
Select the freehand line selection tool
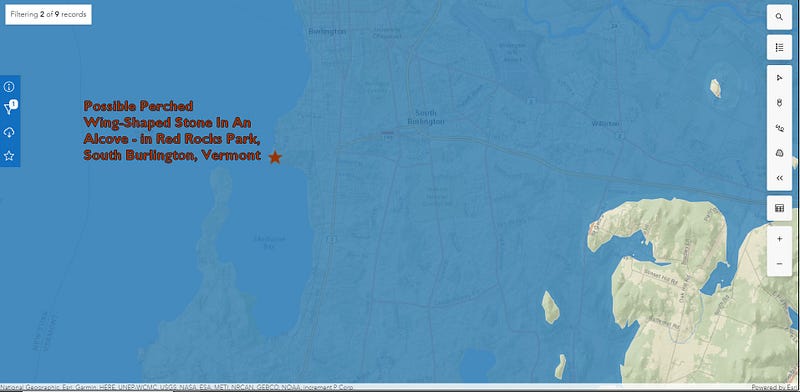[779, 128]
